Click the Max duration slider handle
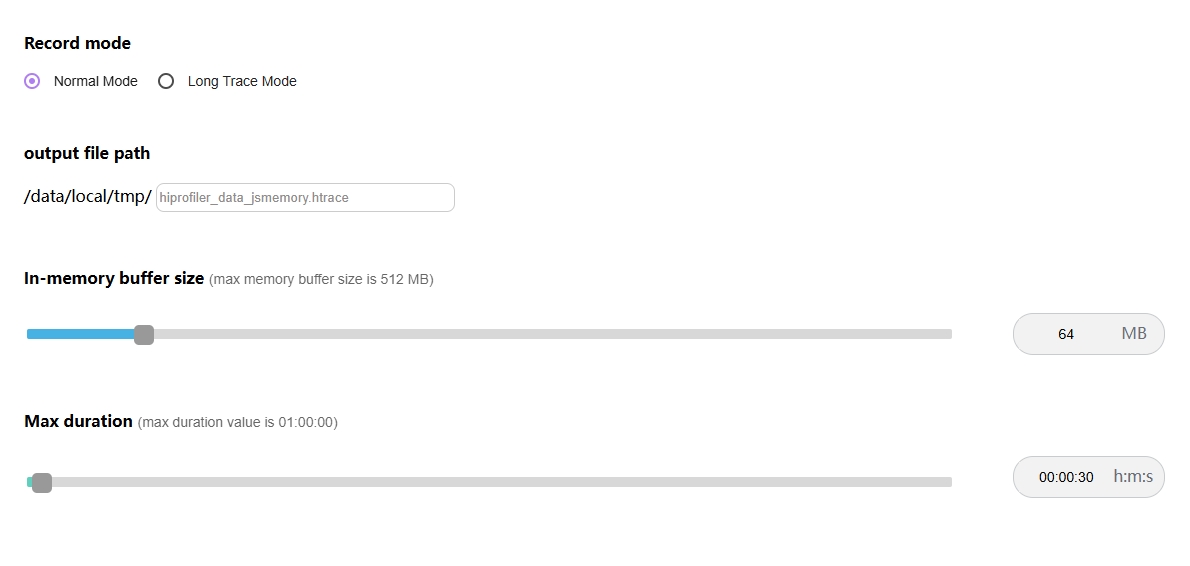Image resolution: width=1190 pixels, height=566 pixels. pyautogui.click(x=42, y=482)
